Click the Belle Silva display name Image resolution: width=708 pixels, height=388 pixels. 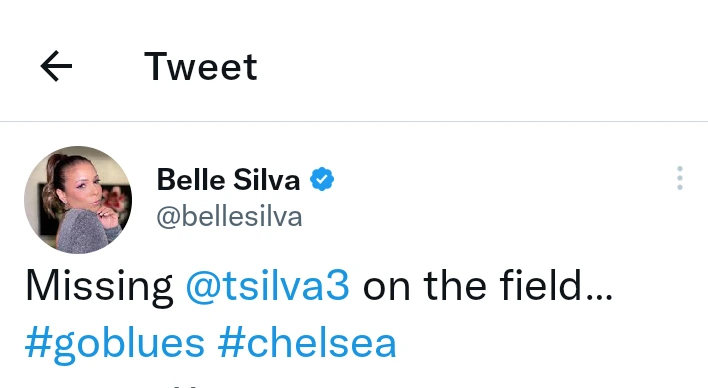tap(228, 179)
